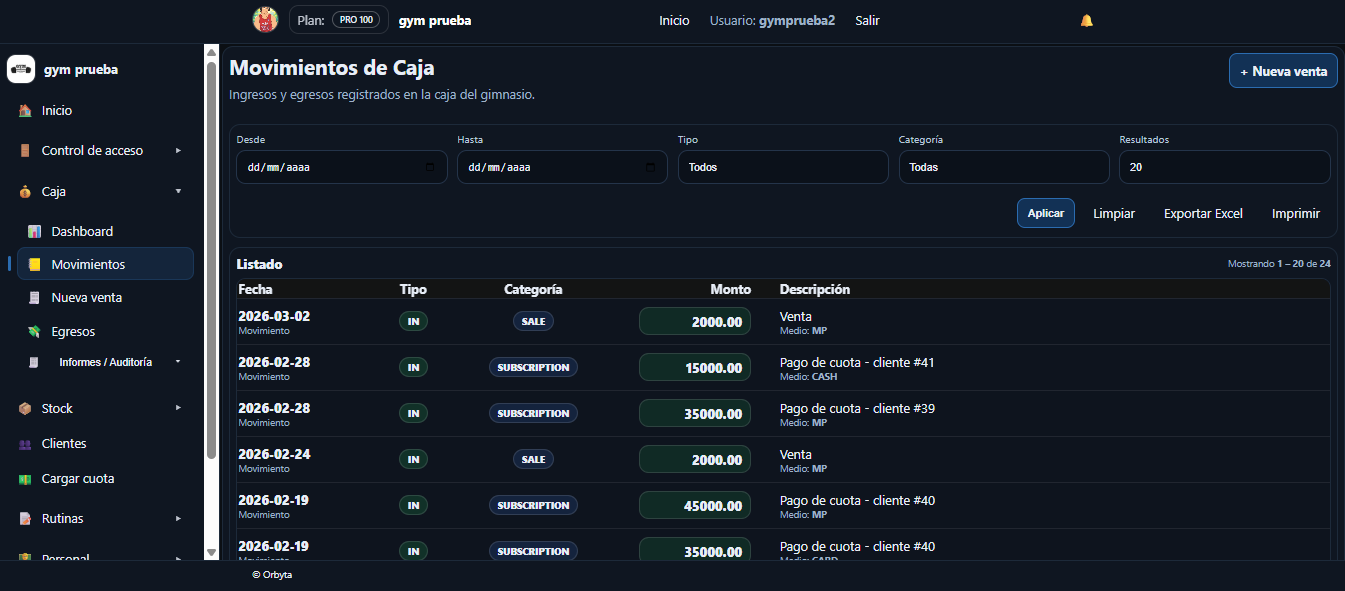The image size is (1345, 591).
Task: Open the Desde date picker calendar icon
Action: tap(430, 168)
